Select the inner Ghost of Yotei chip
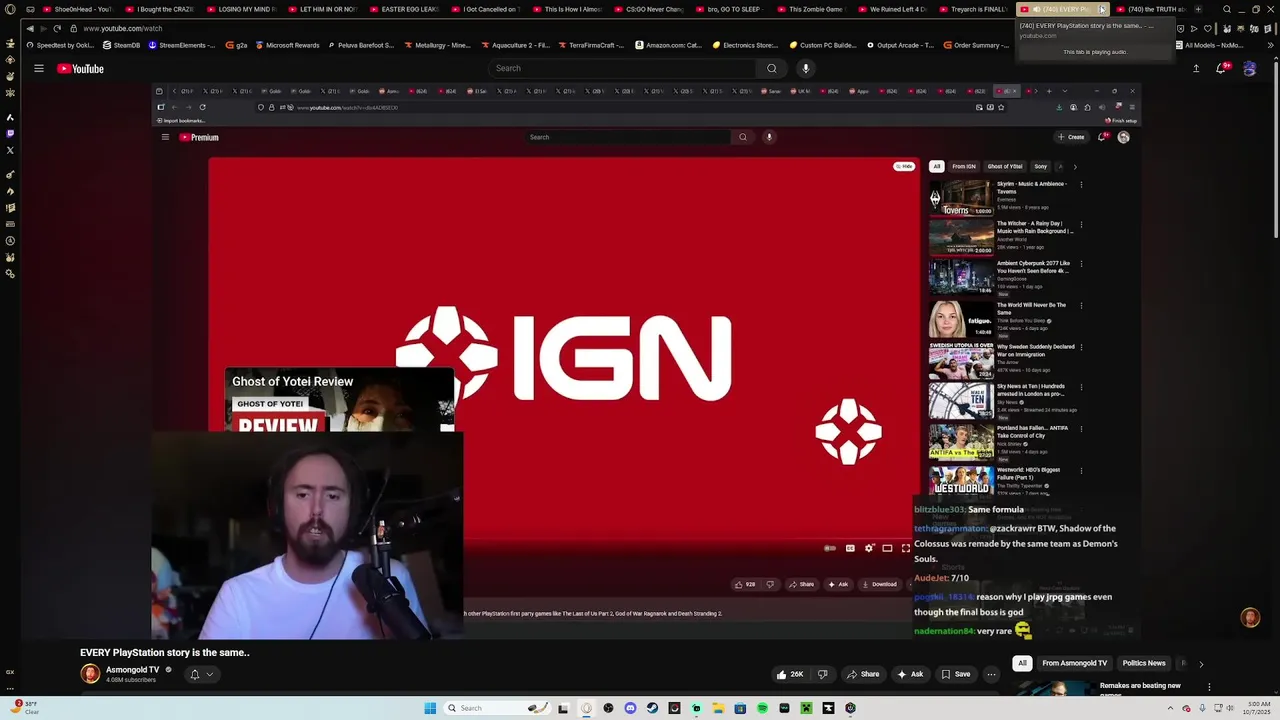 click(1004, 166)
